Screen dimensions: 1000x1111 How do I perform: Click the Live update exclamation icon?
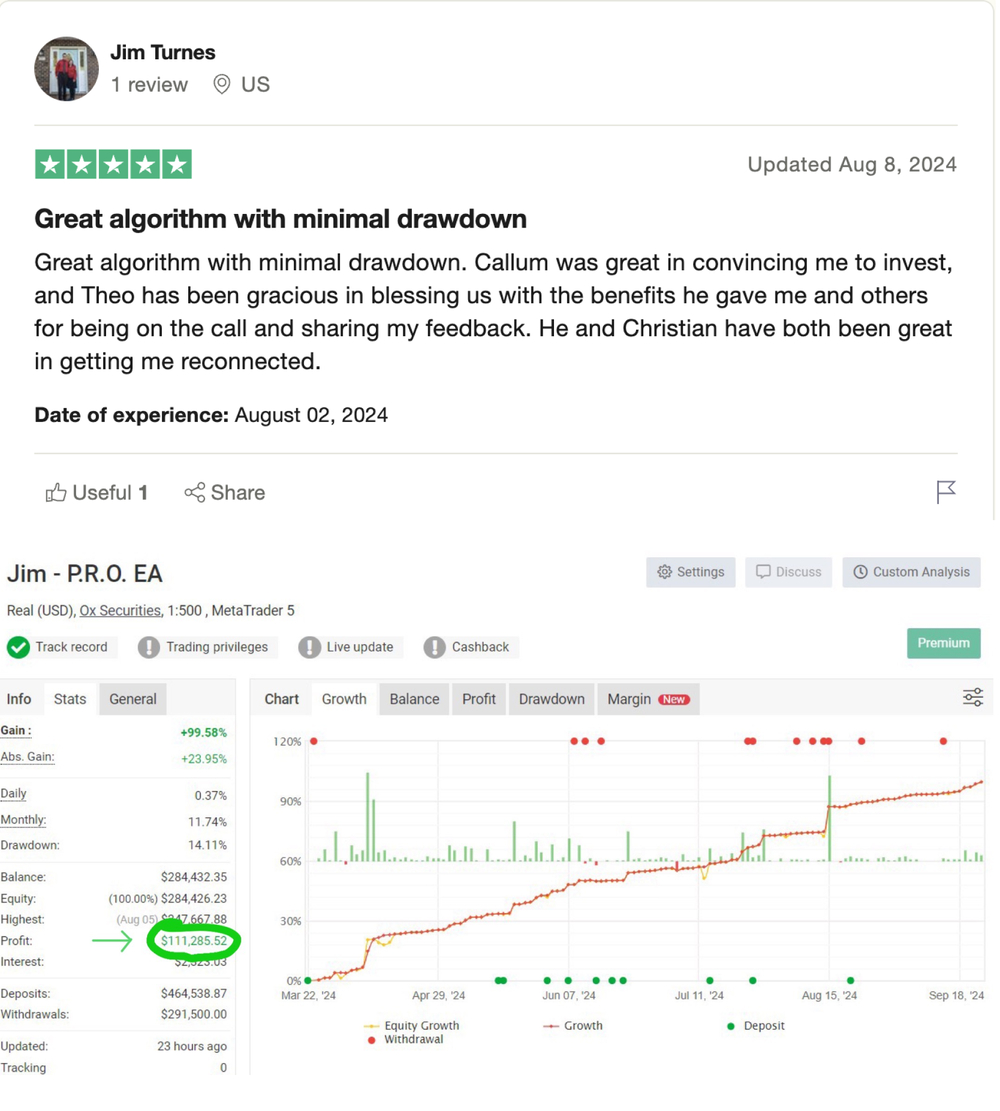coord(309,647)
